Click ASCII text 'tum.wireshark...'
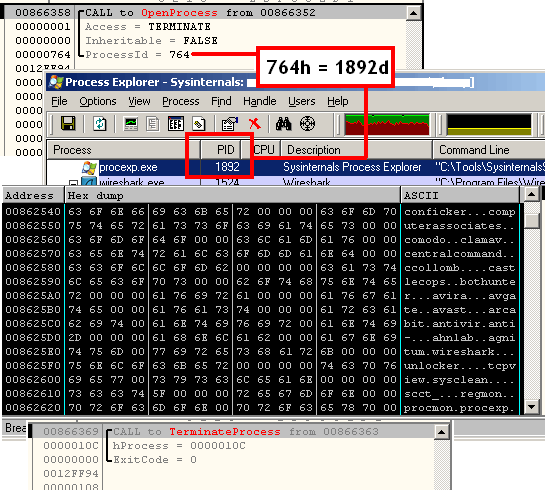 click(x=459, y=352)
